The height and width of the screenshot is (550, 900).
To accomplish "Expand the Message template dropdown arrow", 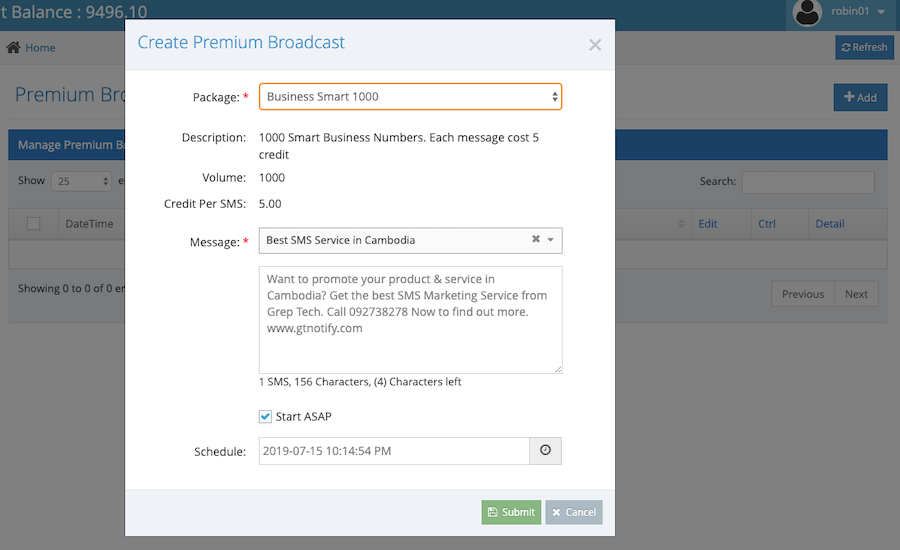I will tap(550, 239).
